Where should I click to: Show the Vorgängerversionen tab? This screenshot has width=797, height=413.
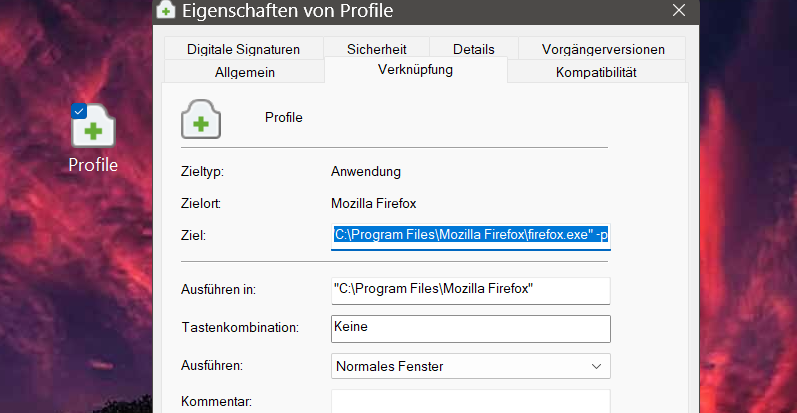click(603, 48)
